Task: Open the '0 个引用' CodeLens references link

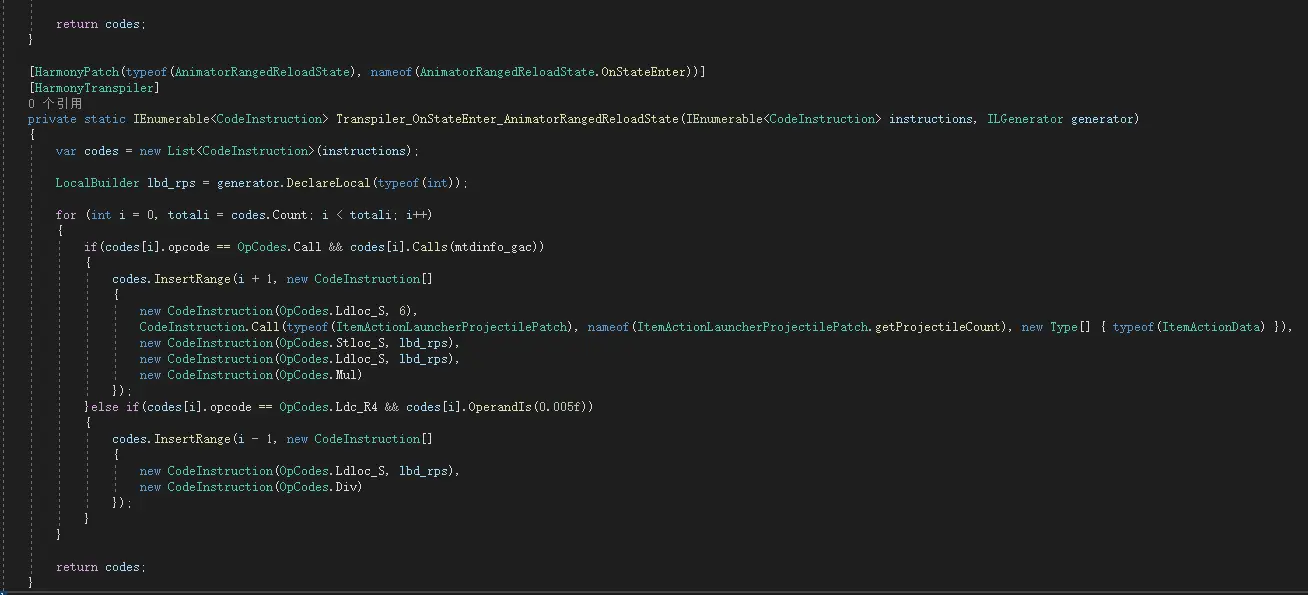Action: pyautogui.click(x=55, y=103)
